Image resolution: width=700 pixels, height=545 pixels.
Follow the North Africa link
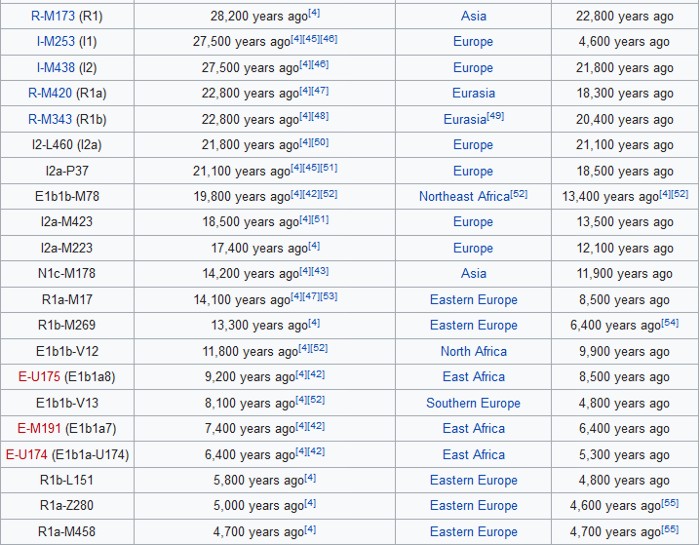(473, 351)
